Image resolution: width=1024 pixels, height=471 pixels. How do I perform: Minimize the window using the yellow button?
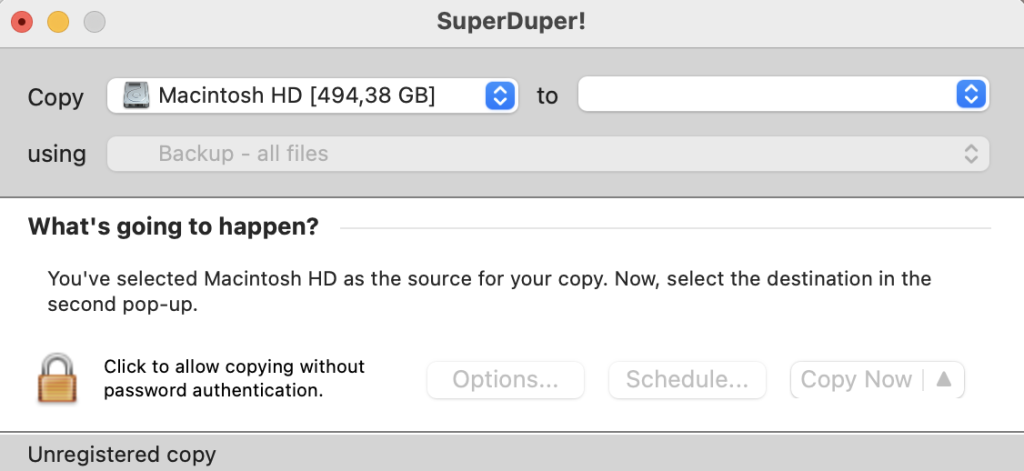point(58,22)
